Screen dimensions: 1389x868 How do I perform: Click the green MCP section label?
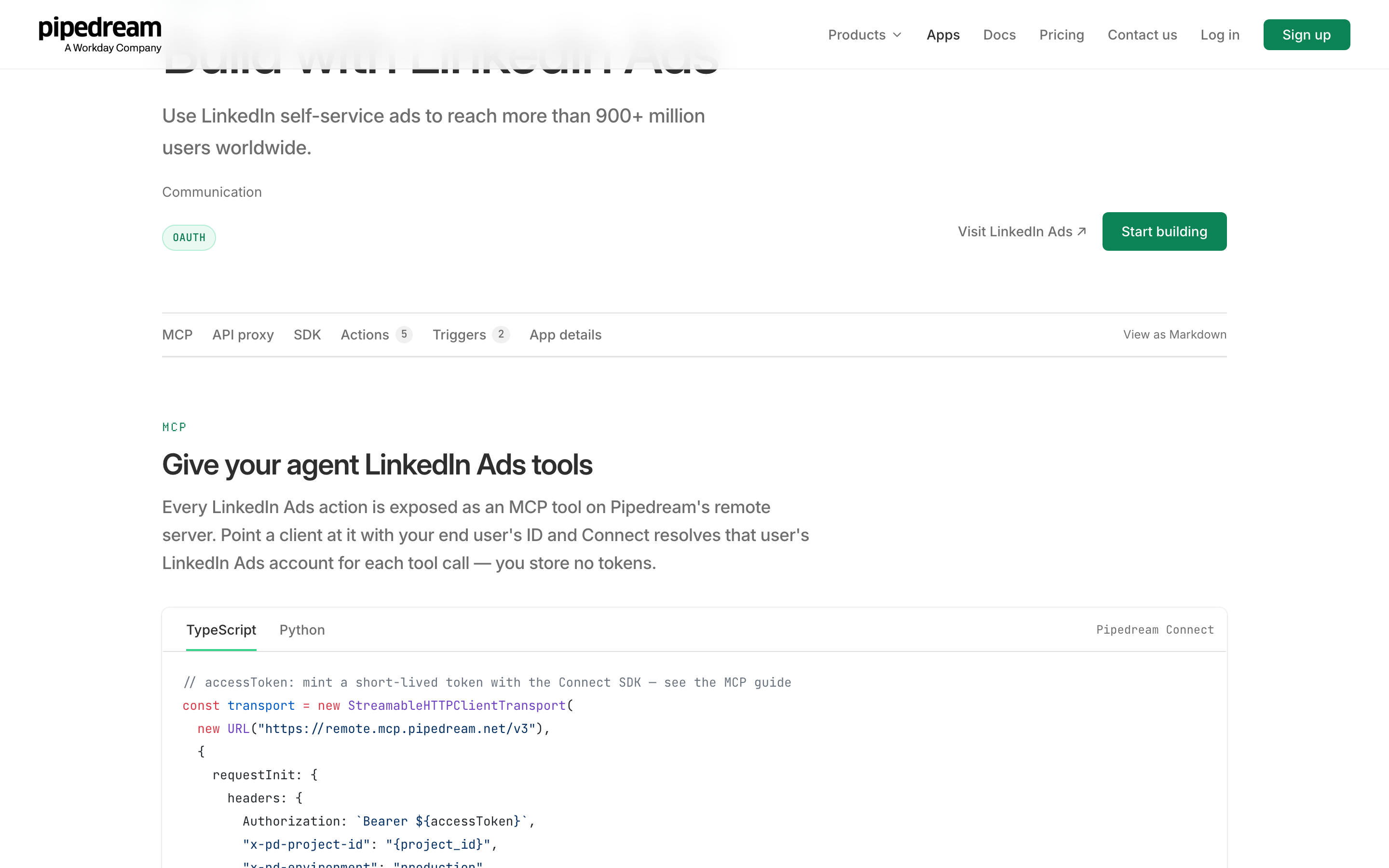pyautogui.click(x=174, y=427)
